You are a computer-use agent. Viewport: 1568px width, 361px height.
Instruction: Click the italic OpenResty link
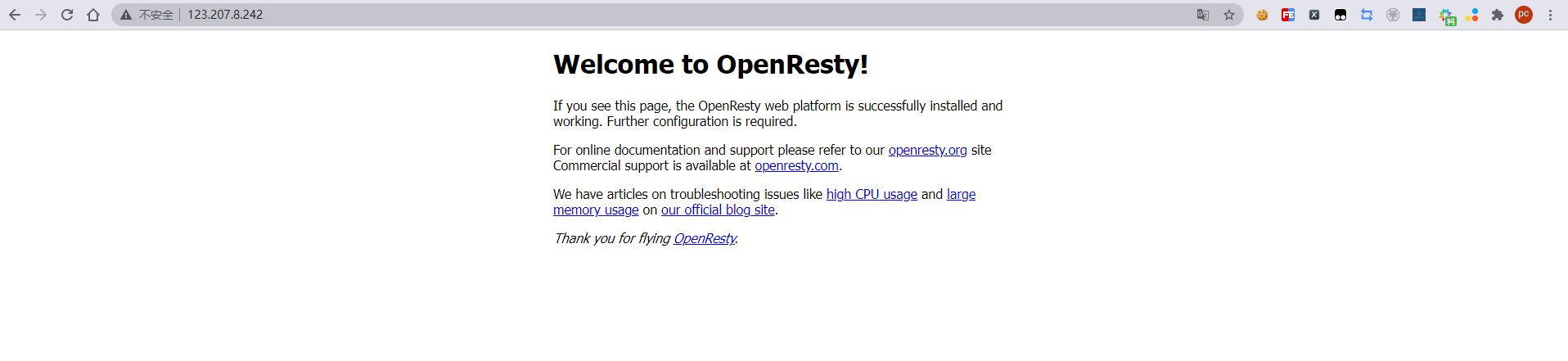point(705,238)
